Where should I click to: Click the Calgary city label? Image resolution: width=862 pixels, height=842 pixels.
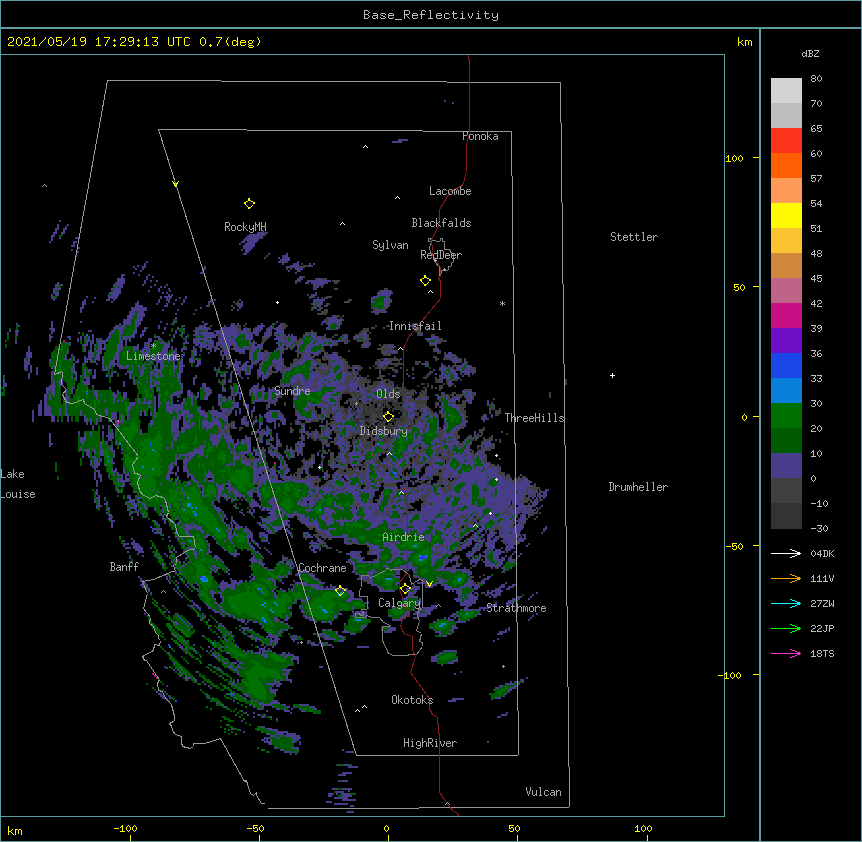(x=399, y=603)
